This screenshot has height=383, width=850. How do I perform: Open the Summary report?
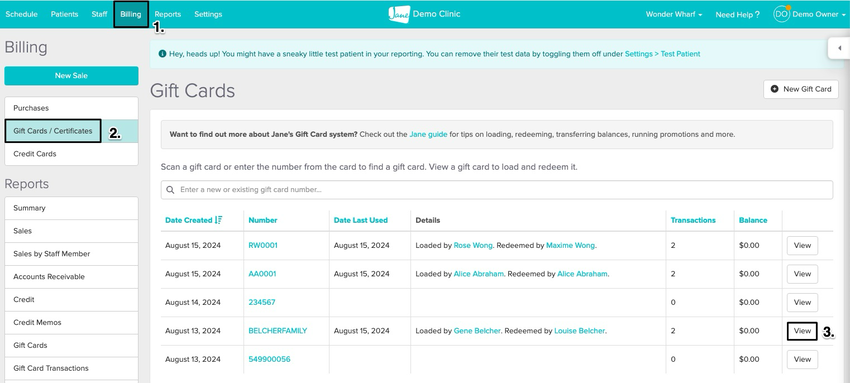click(71, 208)
